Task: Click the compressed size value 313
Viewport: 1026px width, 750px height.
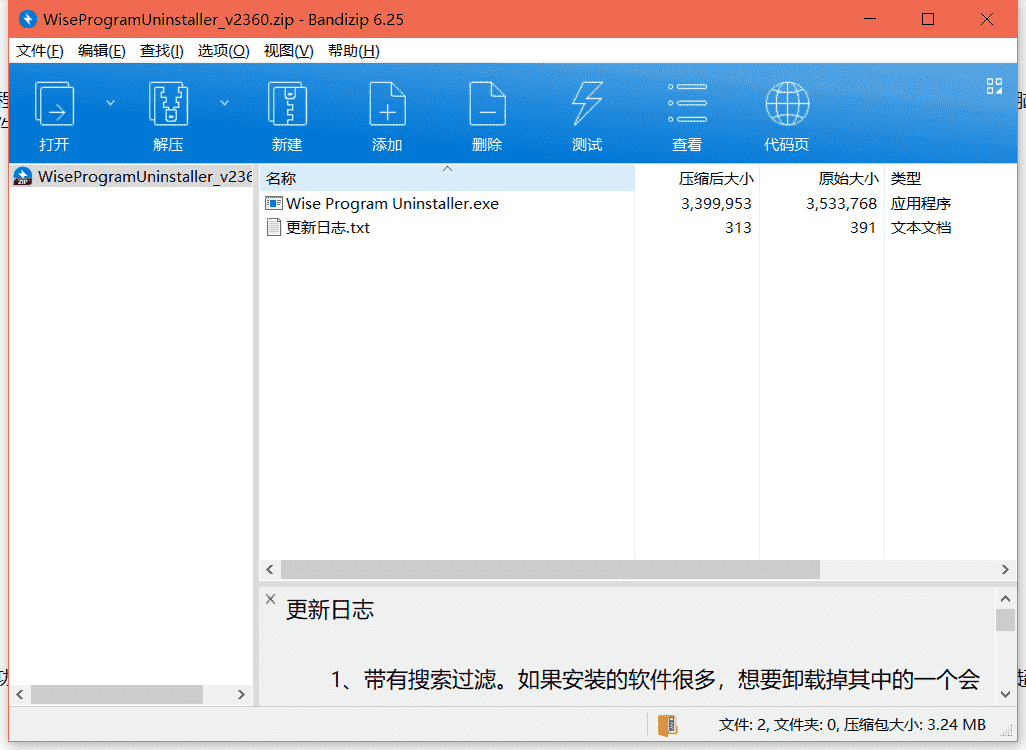Action: 738,227
